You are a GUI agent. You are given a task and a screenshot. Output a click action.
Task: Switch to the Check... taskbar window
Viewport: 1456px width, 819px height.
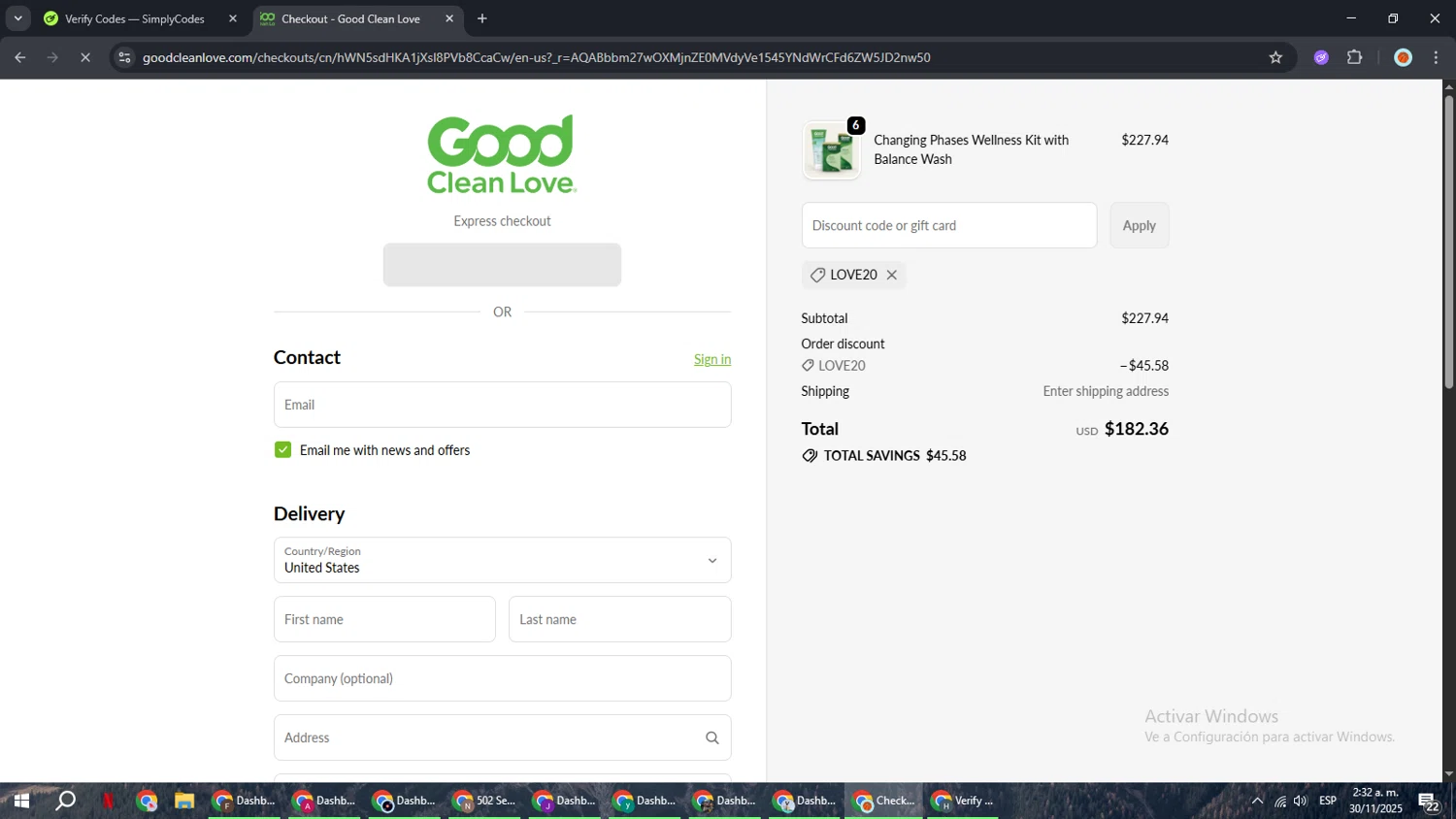coord(884,801)
